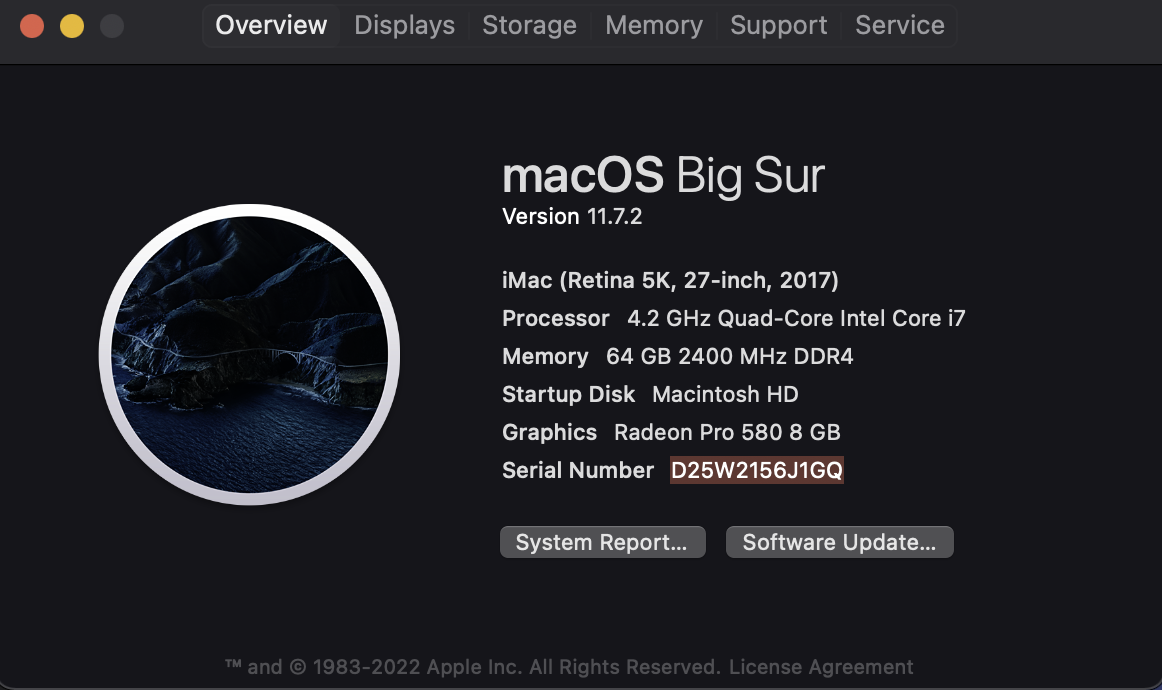
Task: Click the Graphics Radeon Pro 580 line
Action: point(671,432)
